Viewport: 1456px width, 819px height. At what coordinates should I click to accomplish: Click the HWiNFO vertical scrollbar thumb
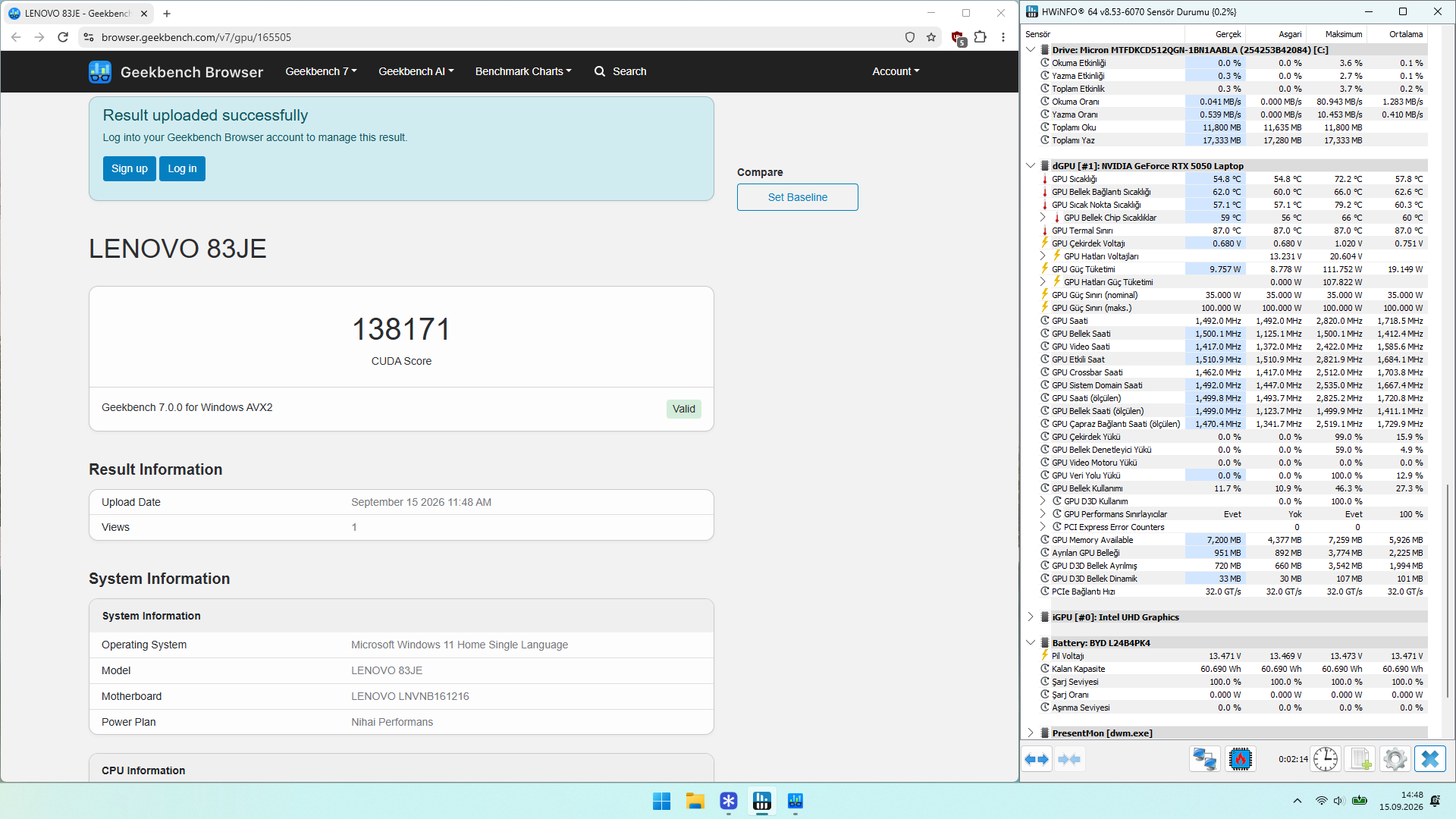tap(1448, 591)
